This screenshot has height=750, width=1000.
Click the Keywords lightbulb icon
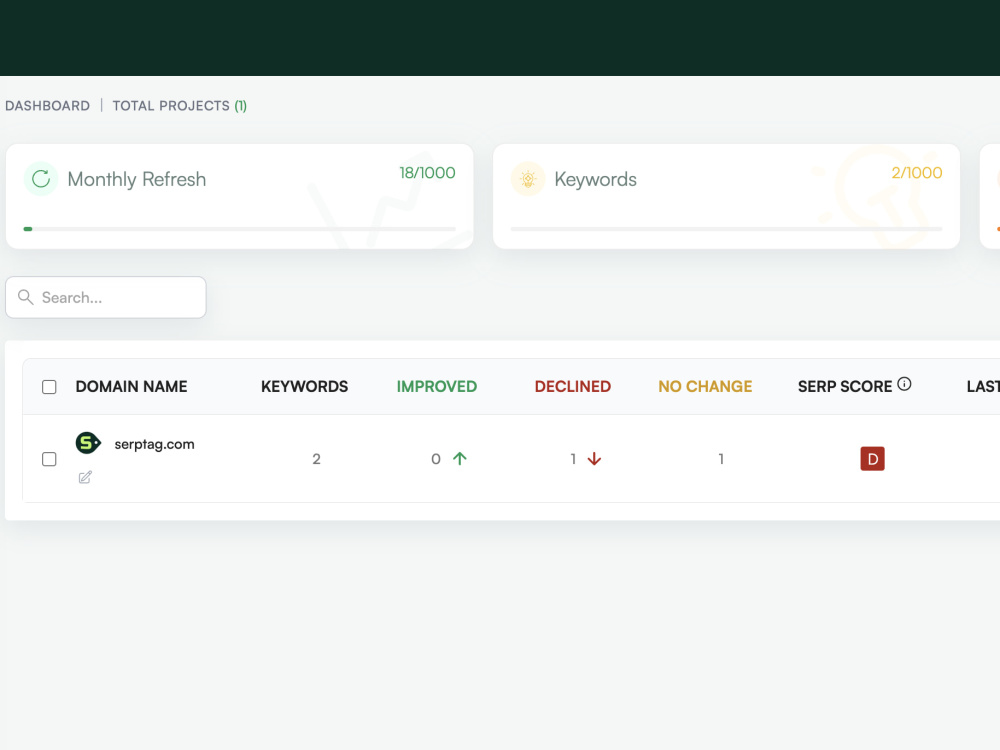(528, 179)
